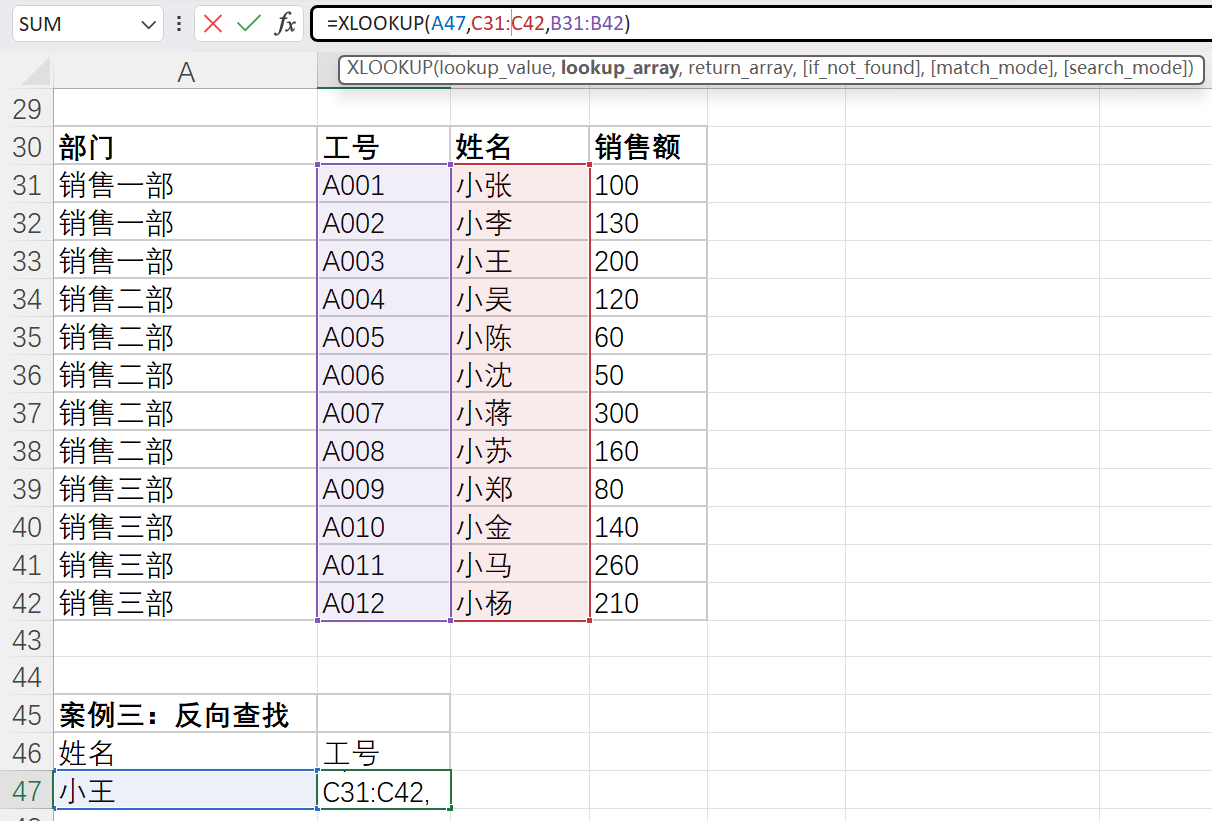Click cell A001 in the purple highlighted range
Viewport: 1212px width, 821px height.
click(x=383, y=184)
